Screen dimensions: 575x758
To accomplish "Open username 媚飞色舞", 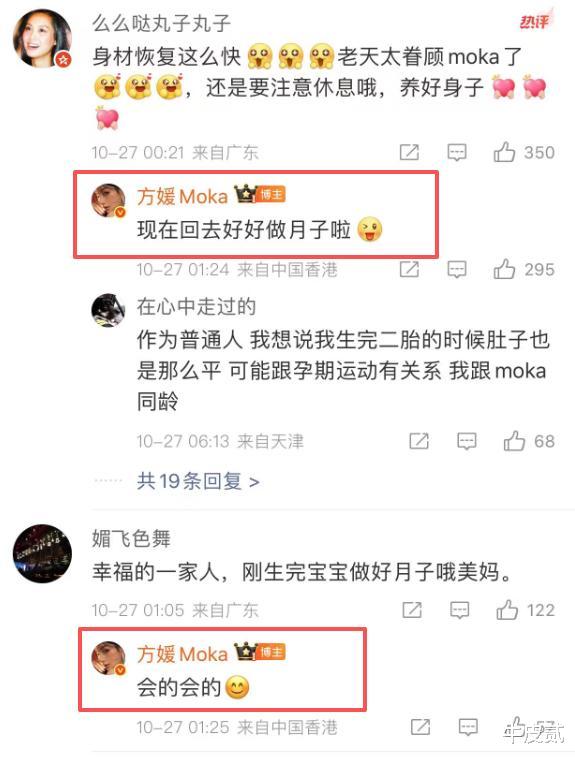I will click(x=131, y=539).
